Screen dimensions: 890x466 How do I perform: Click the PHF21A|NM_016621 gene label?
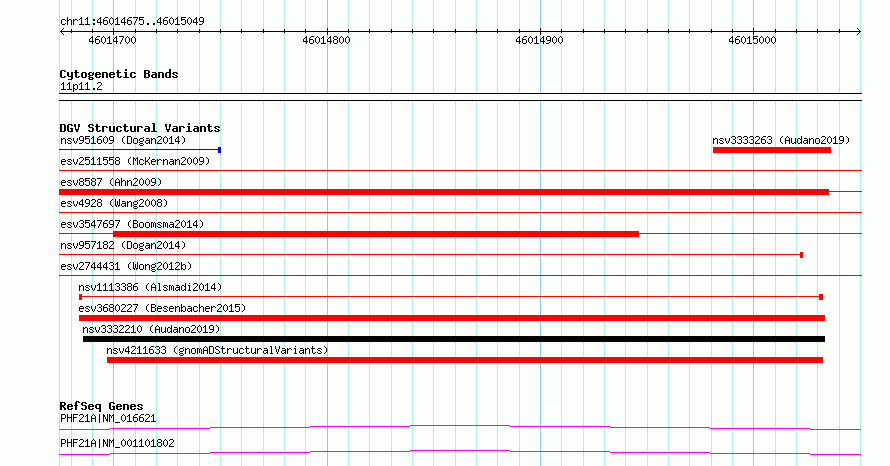pyautogui.click(x=108, y=418)
